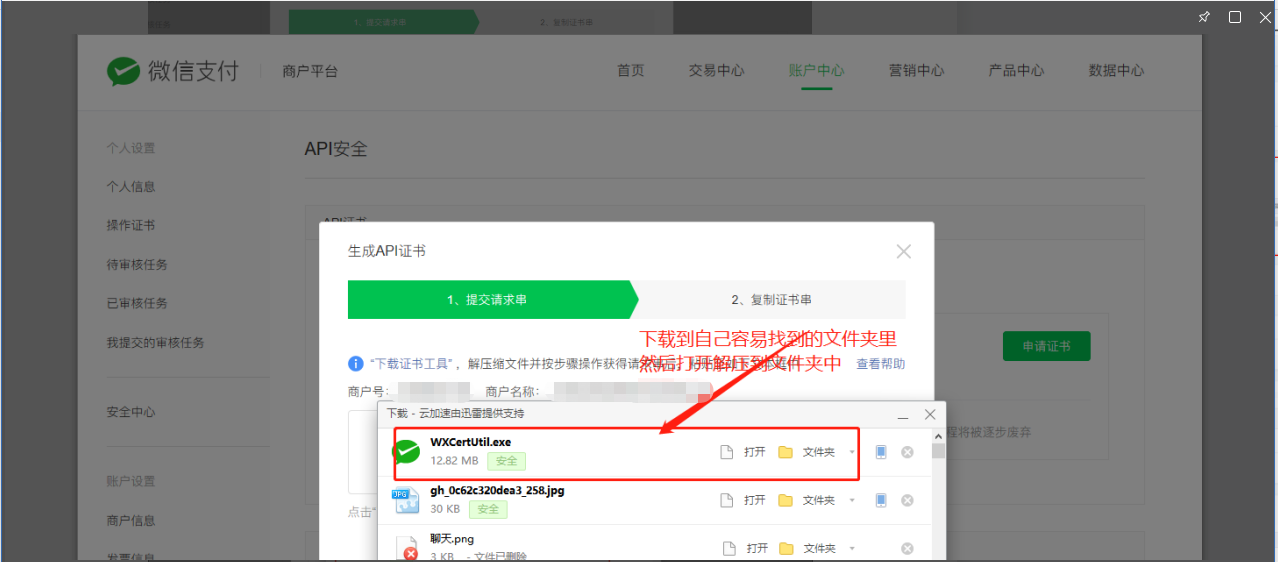This screenshot has height=562, width=1278.
Task: Click the download list scrollbar thumb
Action: [x=939, y=450]
